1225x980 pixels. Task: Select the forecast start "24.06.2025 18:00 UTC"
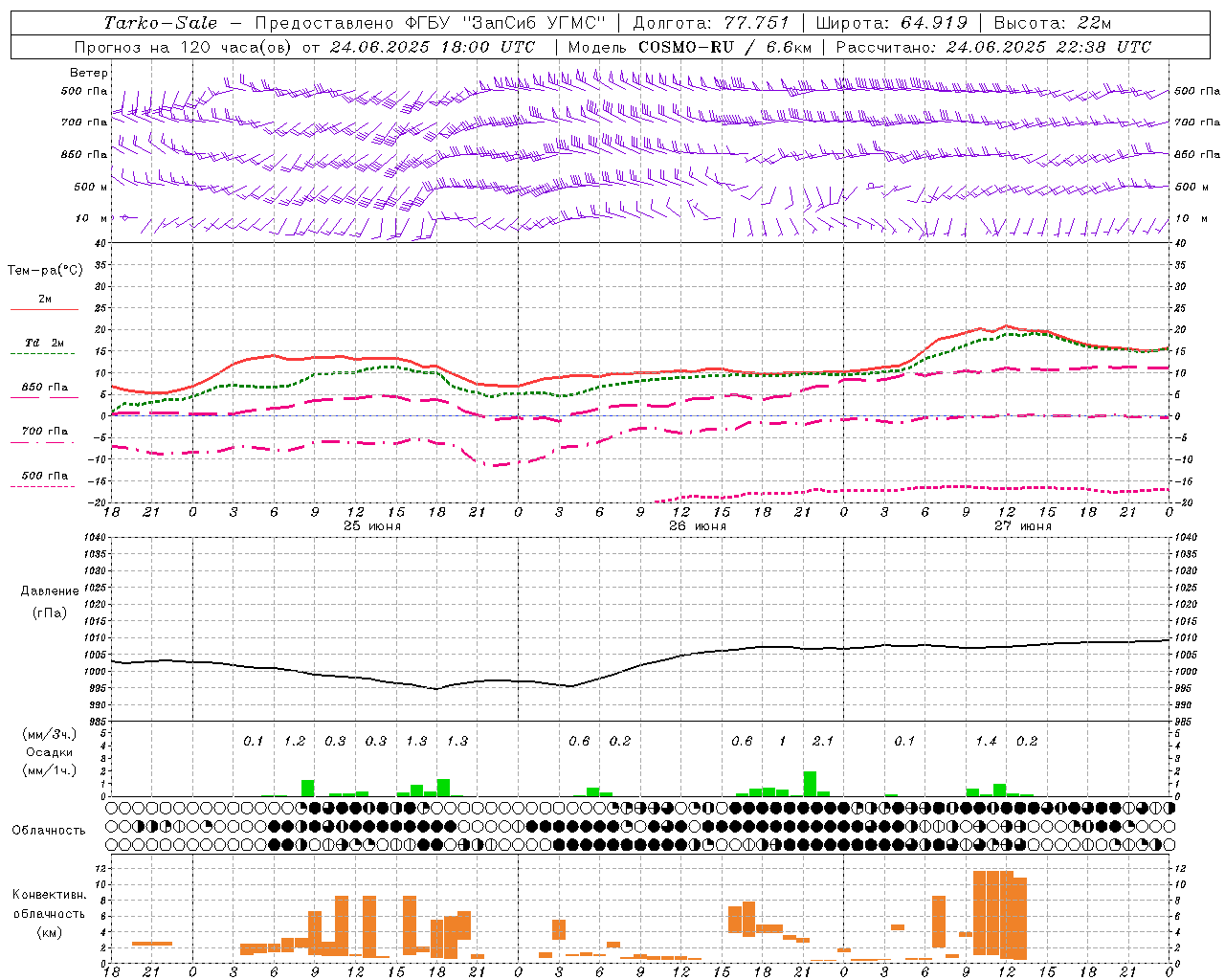433,47
